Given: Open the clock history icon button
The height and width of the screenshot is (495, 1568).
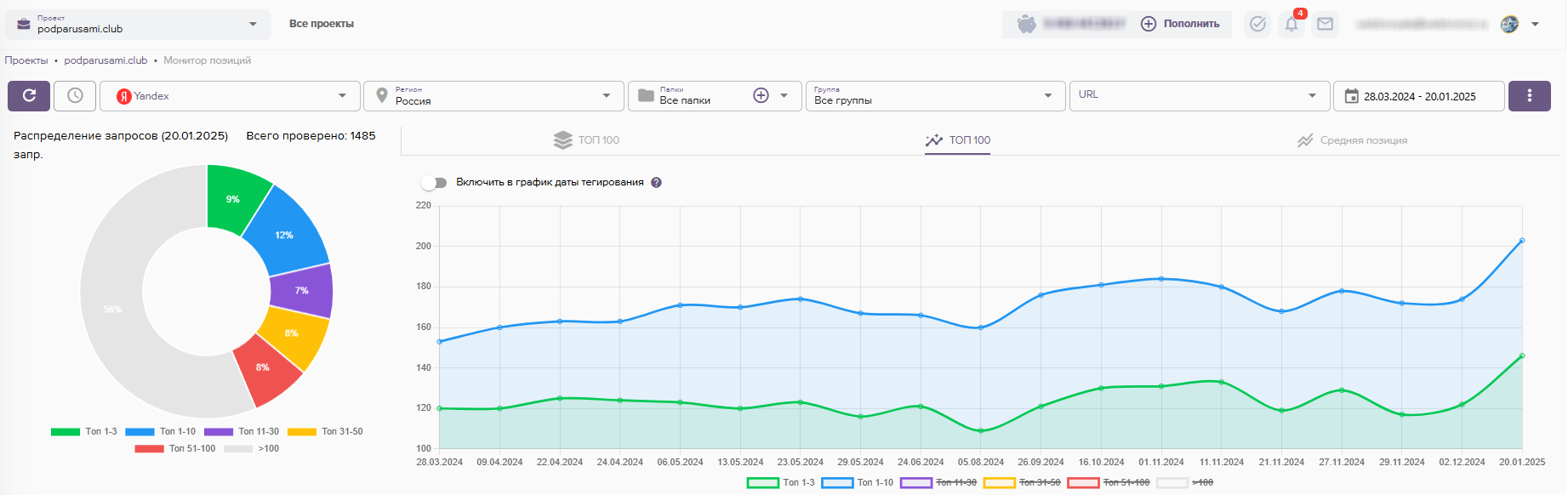Looking at the screenshot, I should point(75,96).
